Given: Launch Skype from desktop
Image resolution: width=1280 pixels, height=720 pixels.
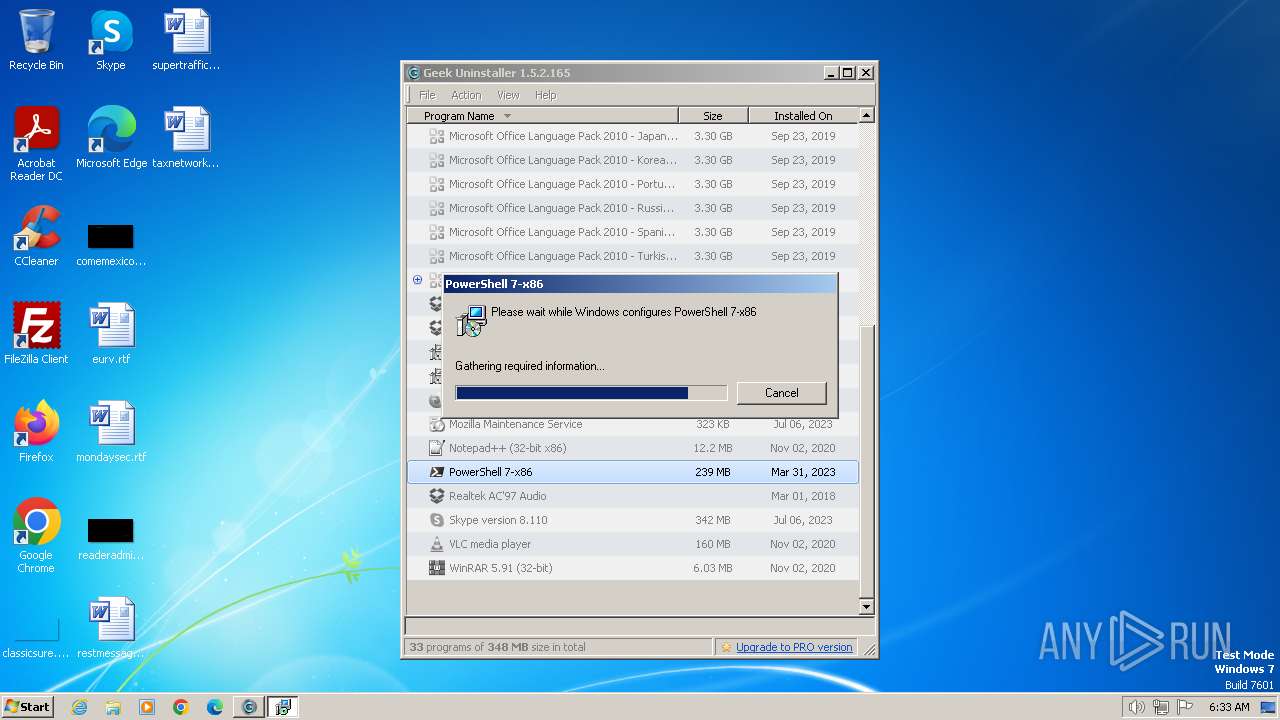Looking at the screenshot, I should click(111, 41).
